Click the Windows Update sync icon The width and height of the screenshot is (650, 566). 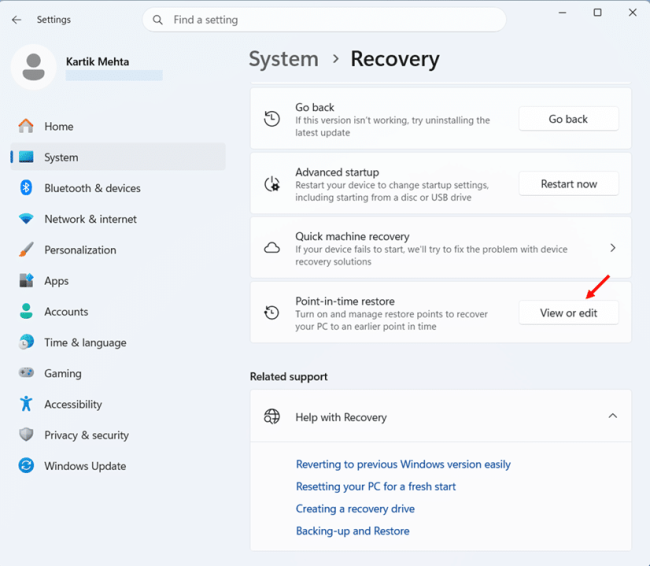click(x=26, y=466)
